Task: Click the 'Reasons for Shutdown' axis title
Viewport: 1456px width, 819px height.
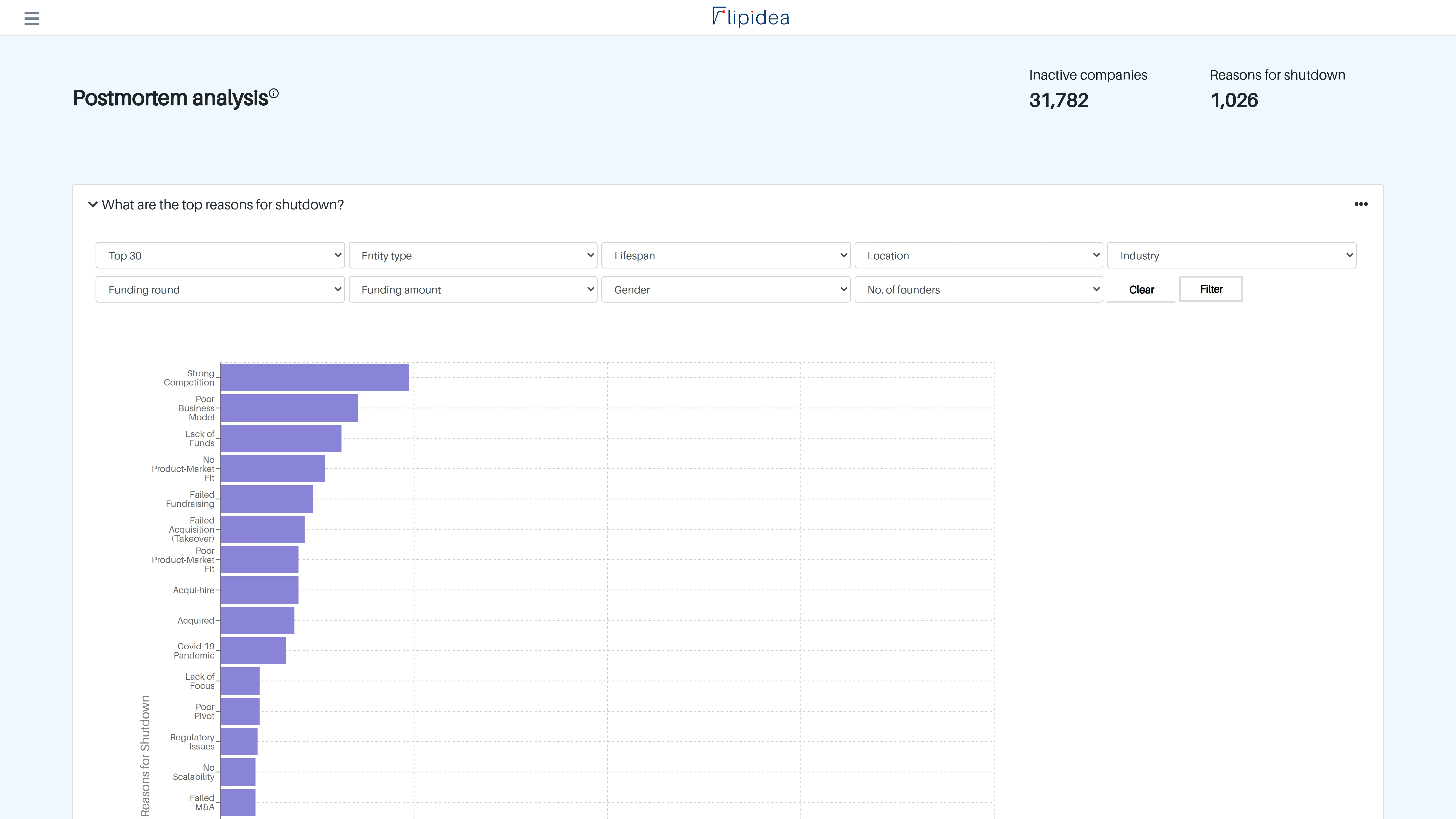Action: pos(145,756)
